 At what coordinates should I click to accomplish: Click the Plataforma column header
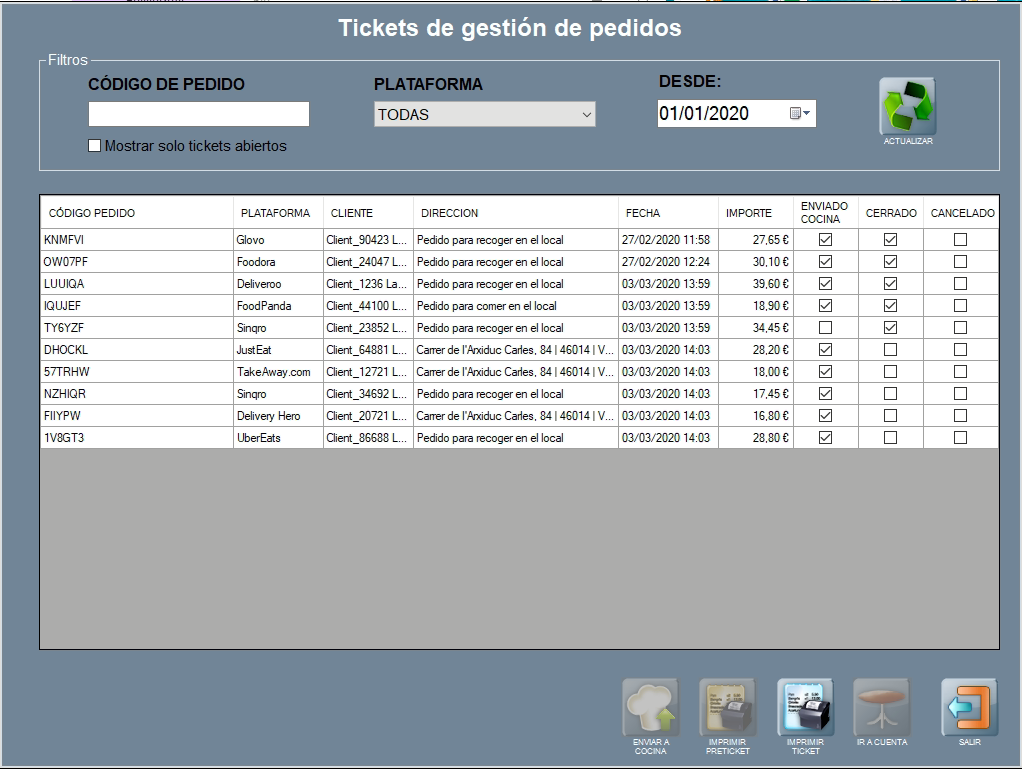(275, 213)
